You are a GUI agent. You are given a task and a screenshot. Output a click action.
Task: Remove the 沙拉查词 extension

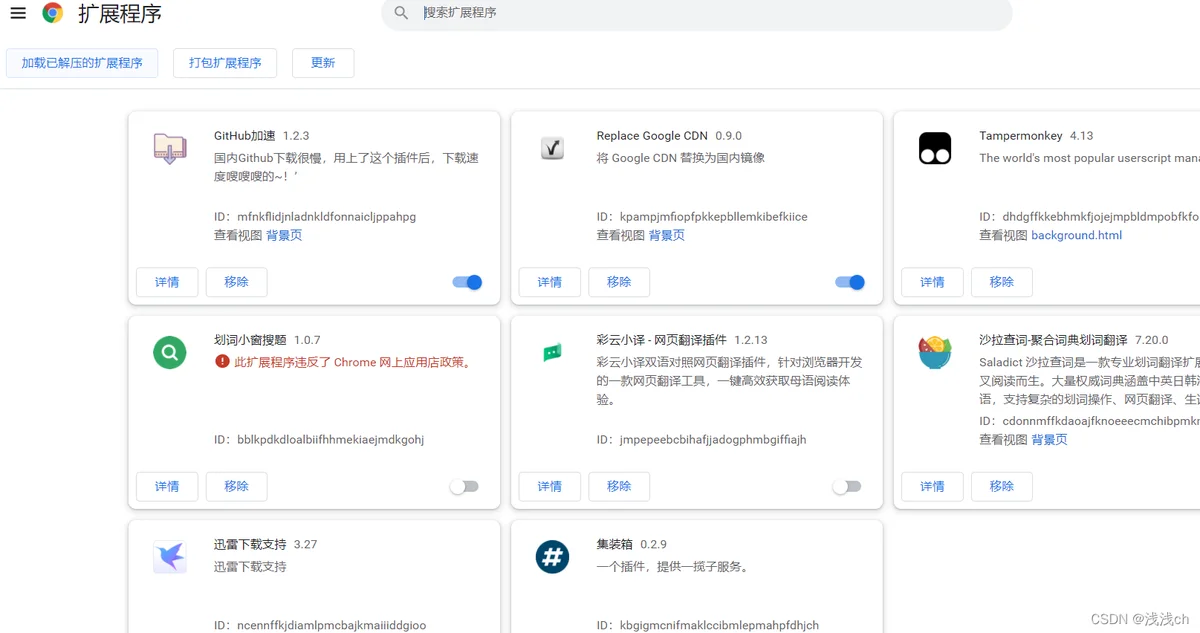(1002, 486)
